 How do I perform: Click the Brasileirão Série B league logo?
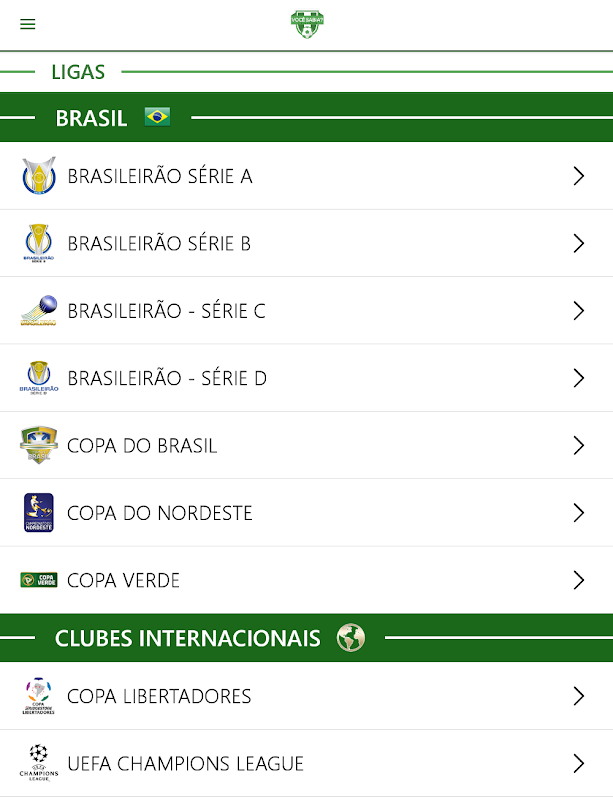(x=39, y=243)
